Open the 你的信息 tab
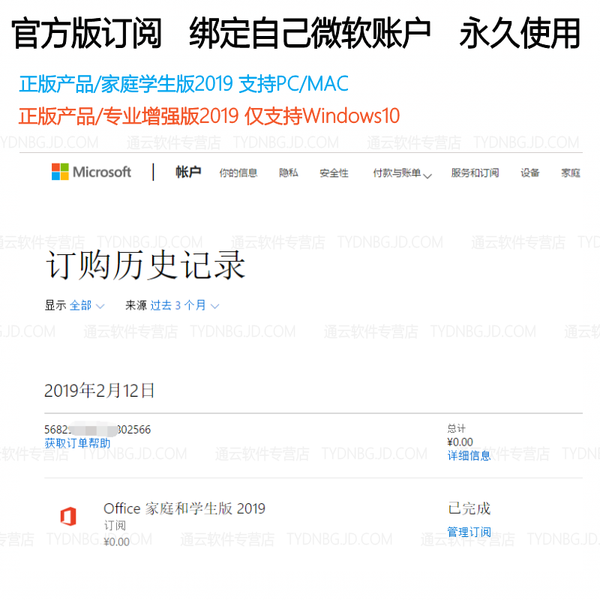 coord(238,173)
